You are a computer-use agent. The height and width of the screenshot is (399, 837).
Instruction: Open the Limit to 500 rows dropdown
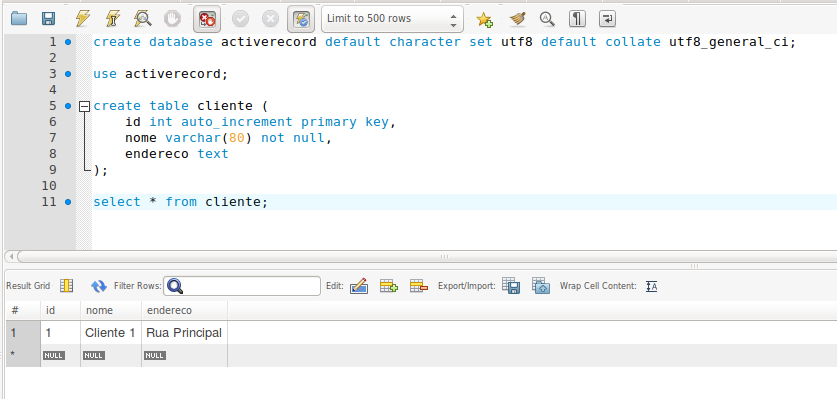tap(392, 19)
